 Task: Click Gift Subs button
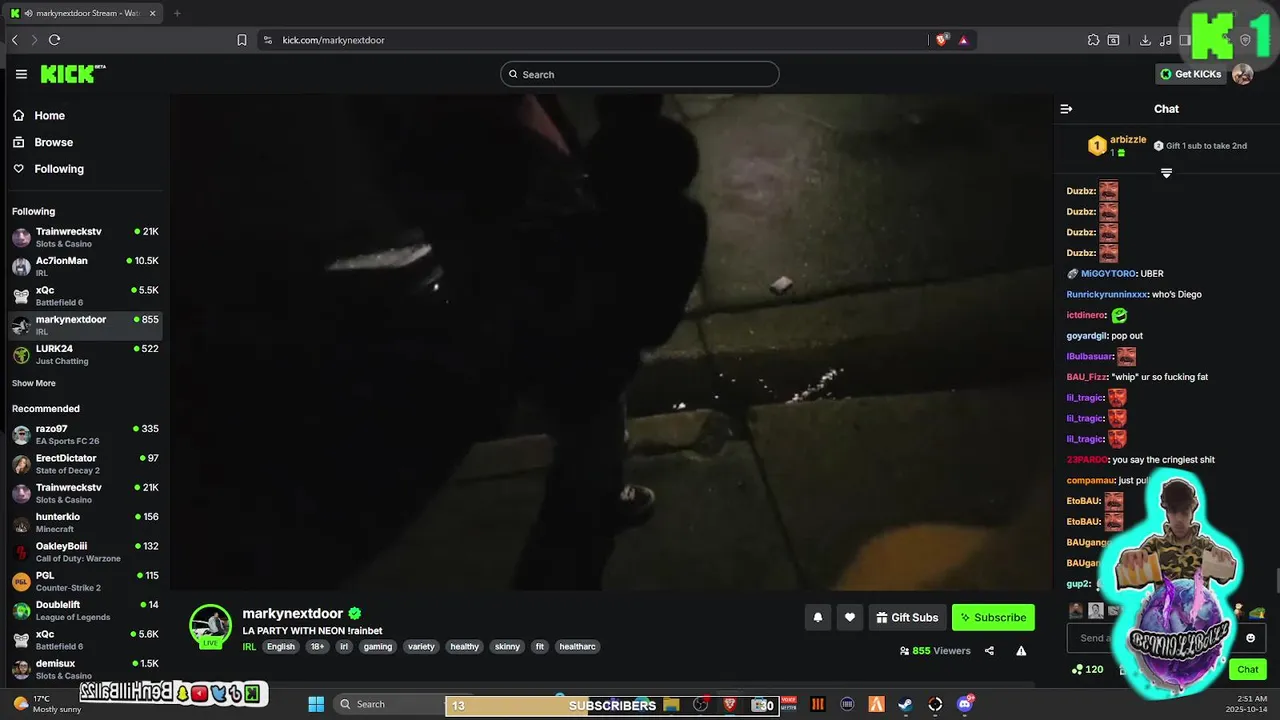tap(907, 617)
